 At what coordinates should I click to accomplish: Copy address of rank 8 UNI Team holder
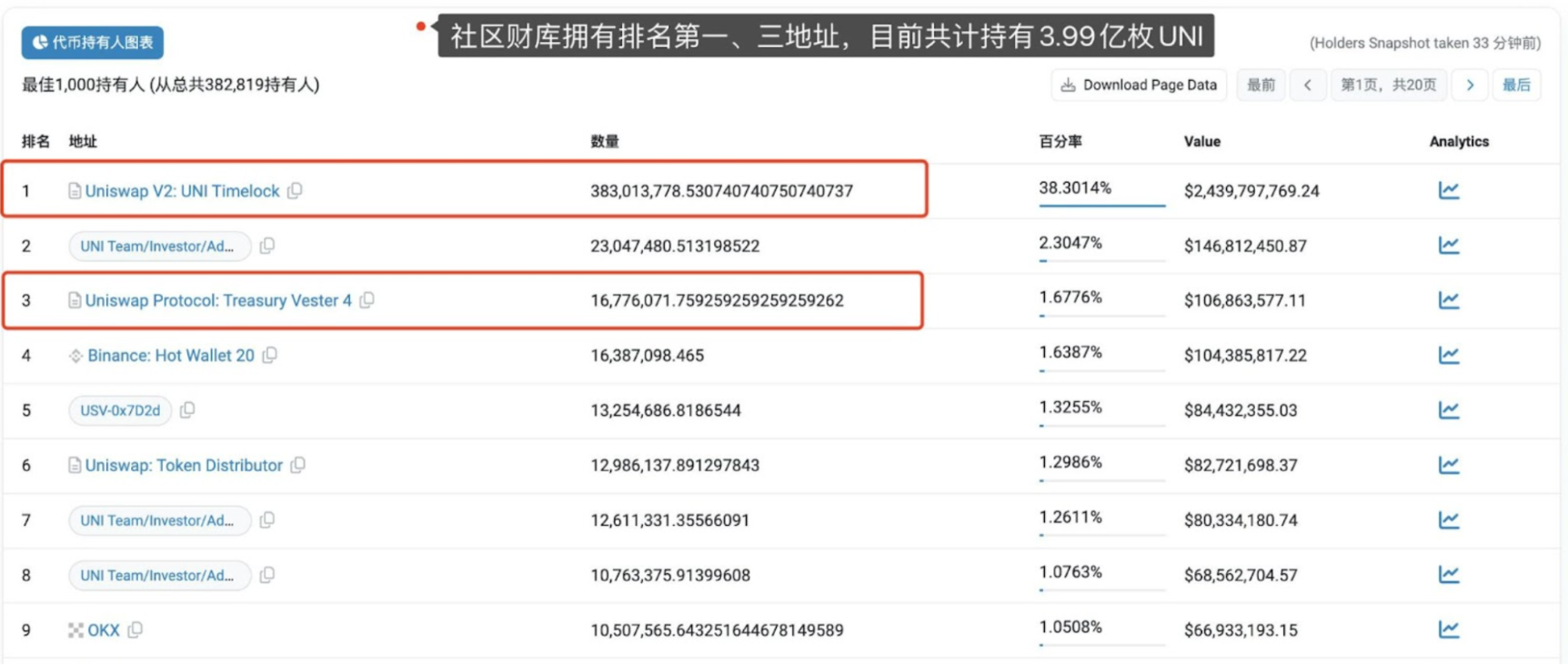click(x=267, y=575)
